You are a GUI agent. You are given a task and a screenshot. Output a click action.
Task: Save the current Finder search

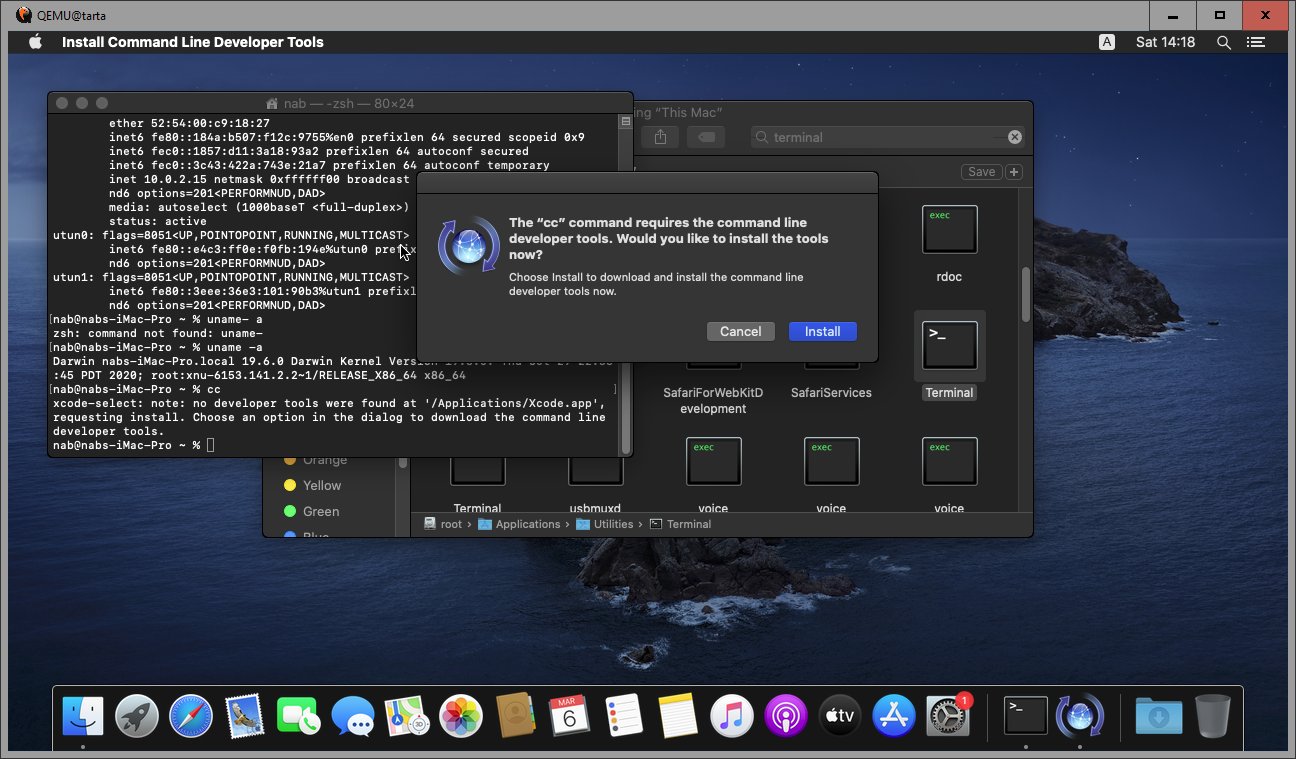click(x=981, y=172)
